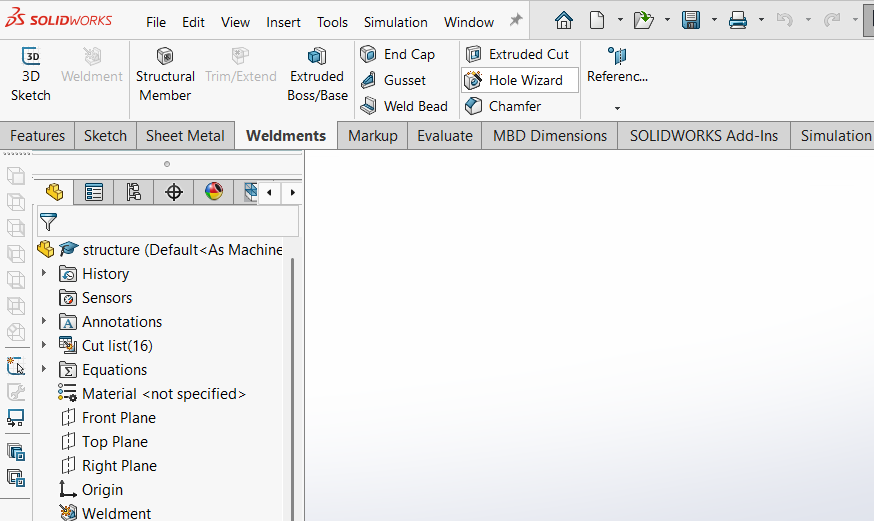Switch to SOLIDWORKS Add-Ins tab
Screen dimensions: 874x521
(703, 136)
